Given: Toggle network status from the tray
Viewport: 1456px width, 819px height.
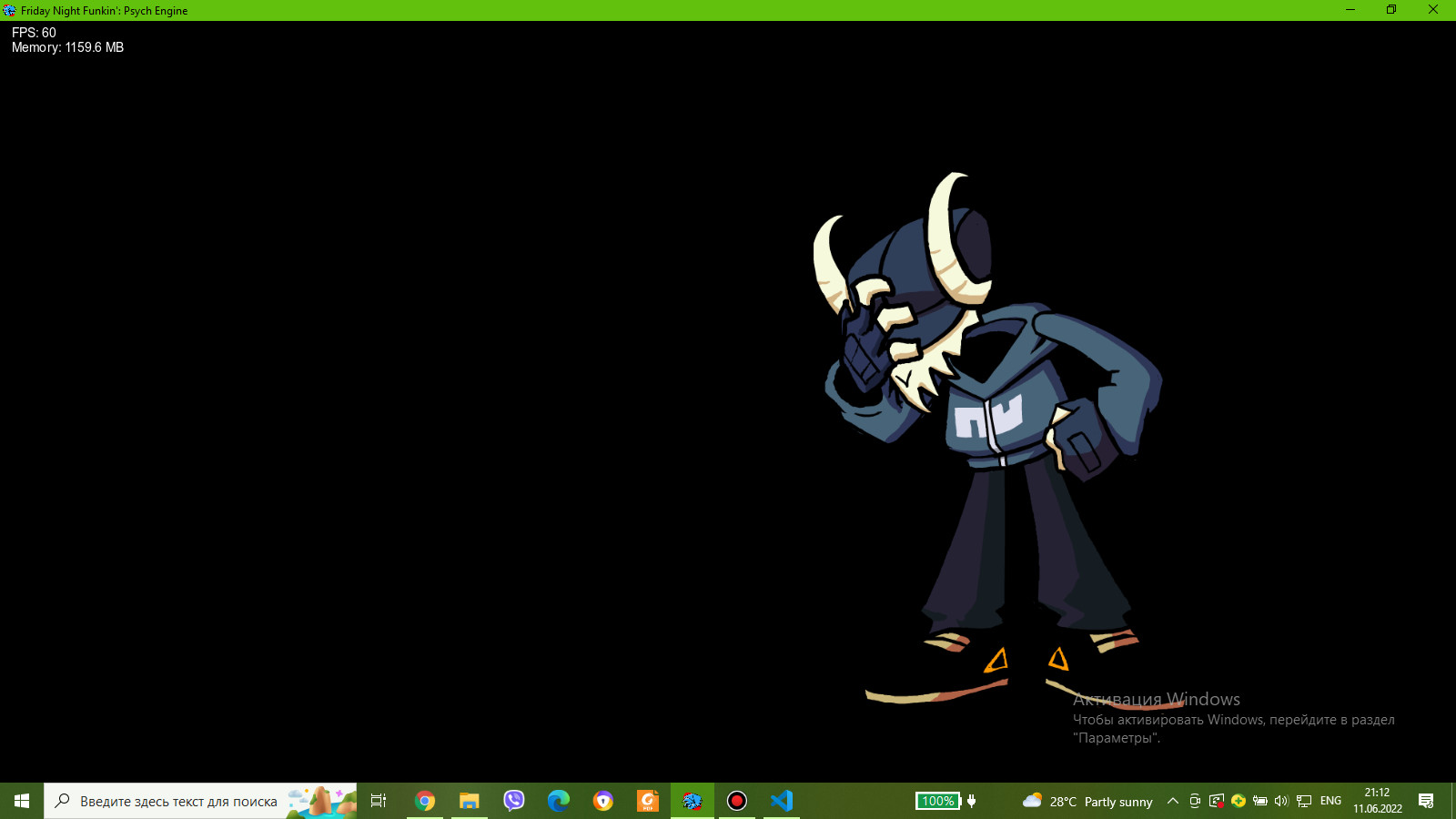Looking at the screenshot, I should 1303,801.
